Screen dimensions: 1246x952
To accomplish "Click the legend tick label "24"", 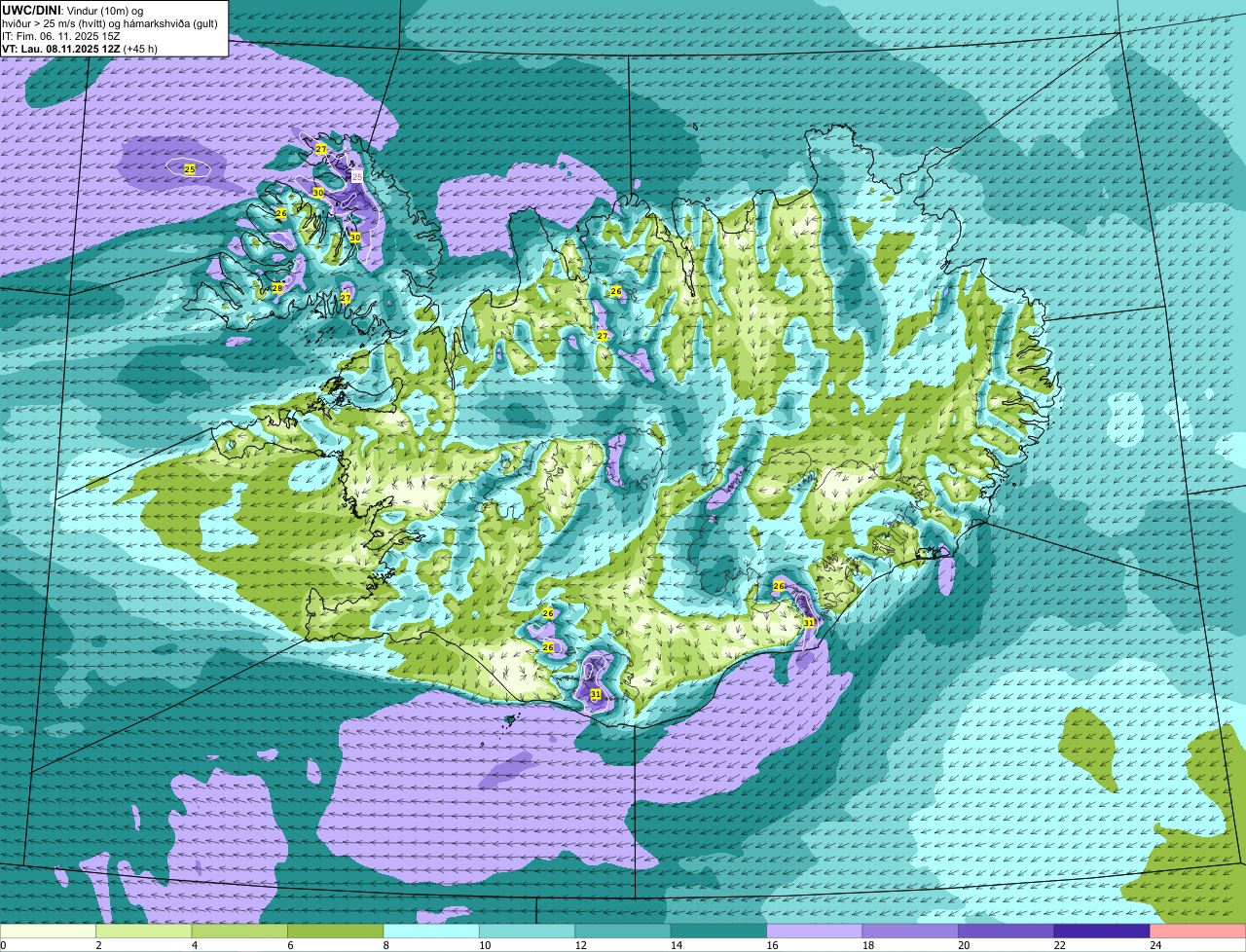I will 1154,945.
